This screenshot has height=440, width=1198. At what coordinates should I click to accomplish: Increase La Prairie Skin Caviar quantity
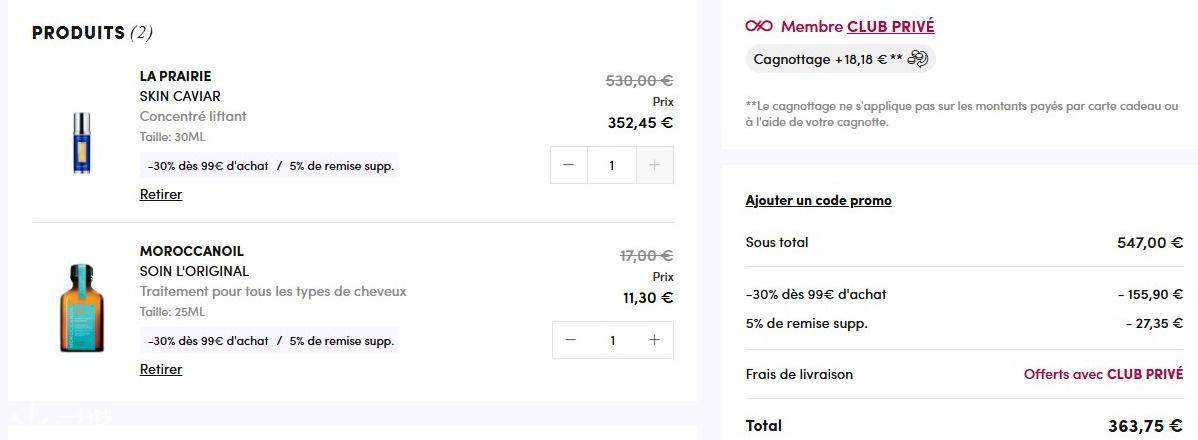(655, 165)
